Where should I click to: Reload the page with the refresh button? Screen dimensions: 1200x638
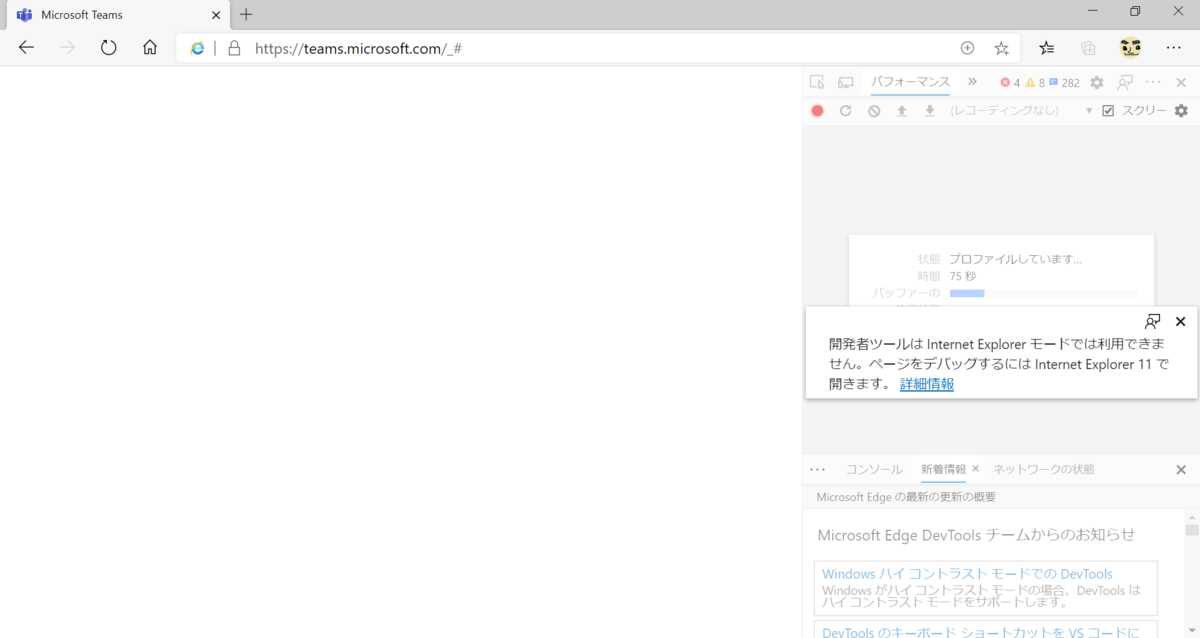click(x=108, y=48)
